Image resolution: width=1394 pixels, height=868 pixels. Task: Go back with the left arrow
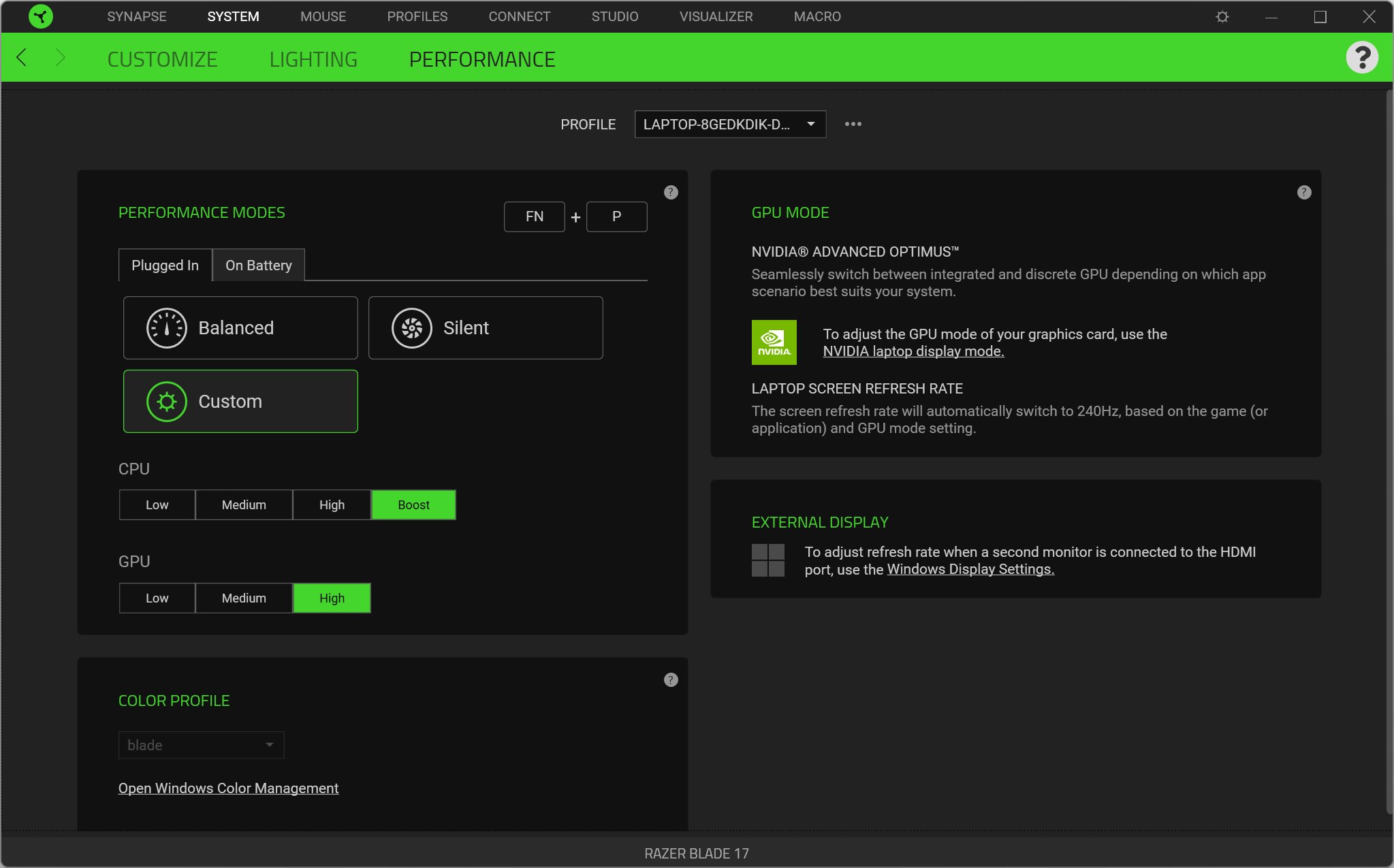click(x=22, y=58)
